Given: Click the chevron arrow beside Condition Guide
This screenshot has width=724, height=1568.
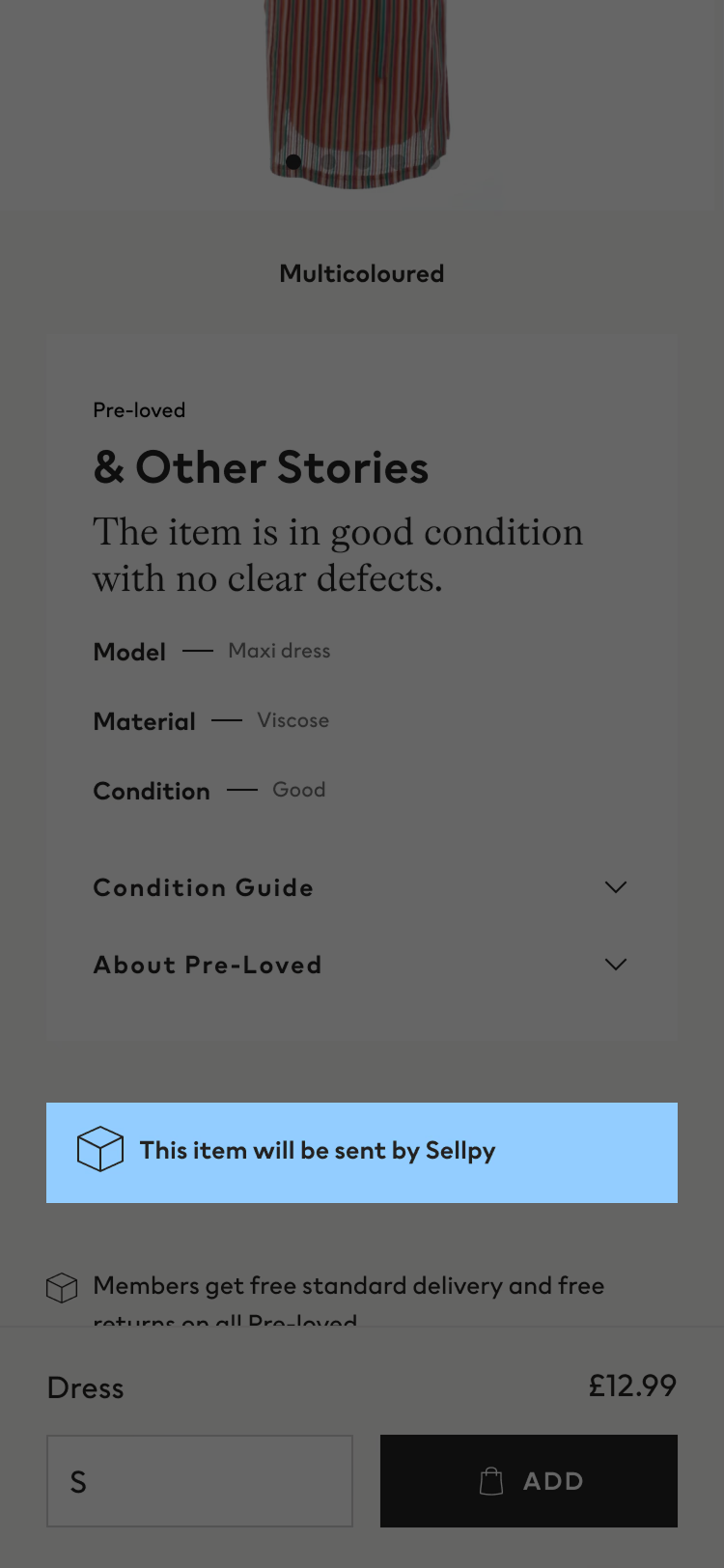Looking at the screenshot, I should click(x=616, y=886).
